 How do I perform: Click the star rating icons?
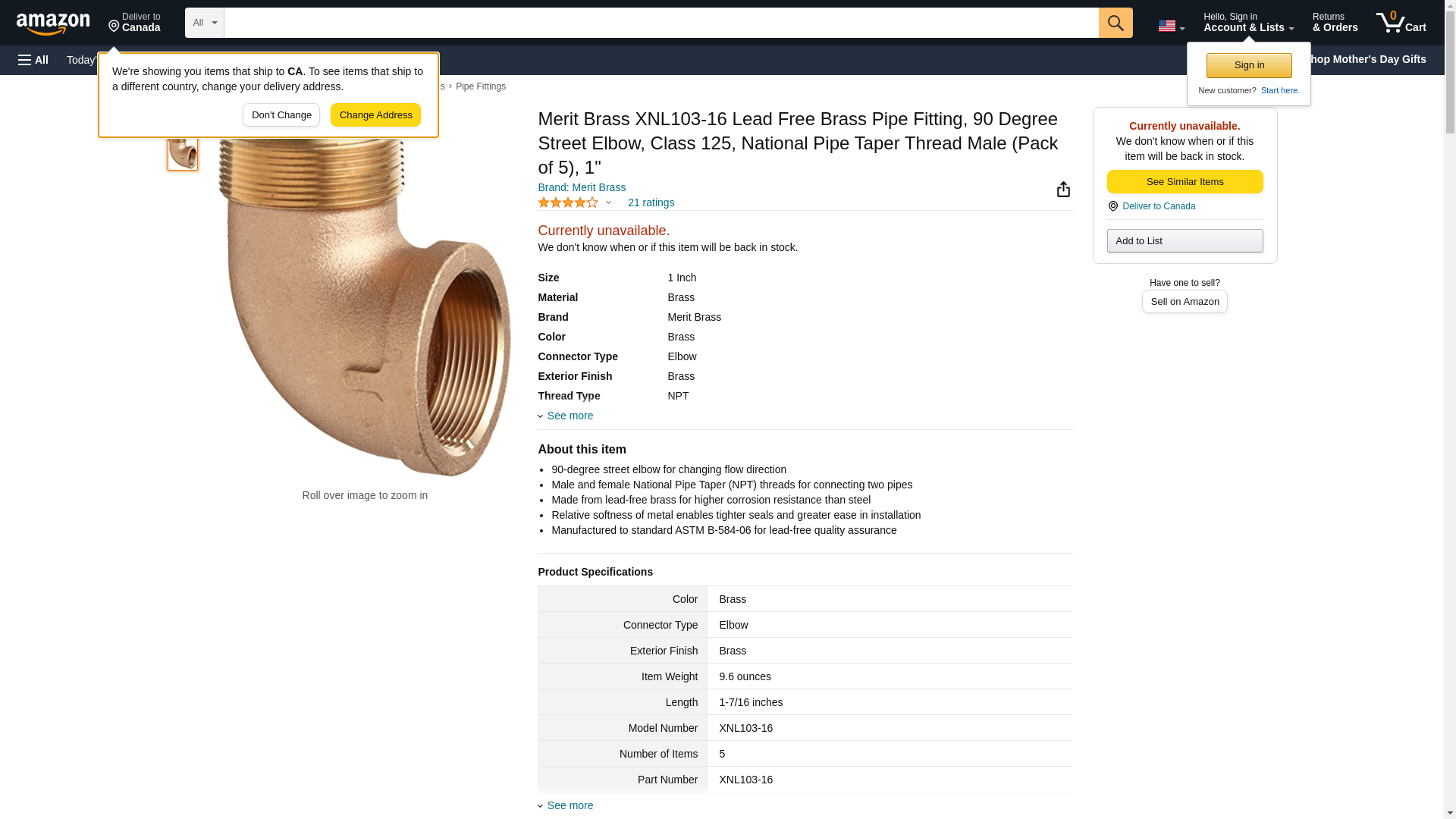568,202
